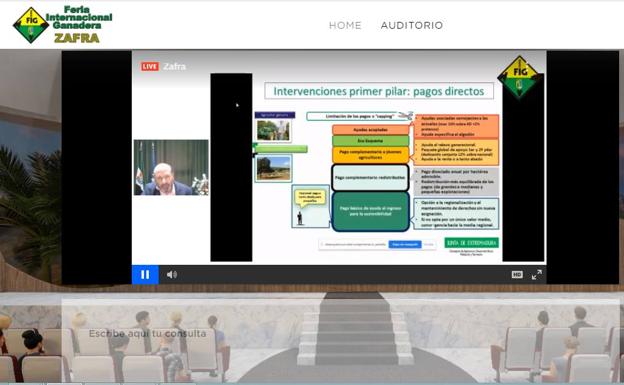
Task: Click the red LIVE badge
Action: tap(150, 66)
